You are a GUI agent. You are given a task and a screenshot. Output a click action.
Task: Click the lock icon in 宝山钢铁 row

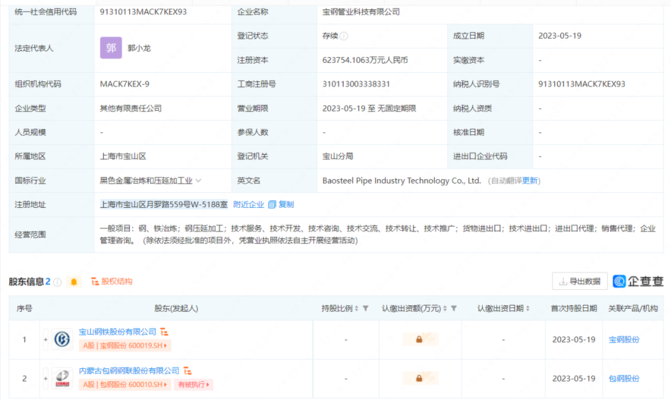pos(418,339)
